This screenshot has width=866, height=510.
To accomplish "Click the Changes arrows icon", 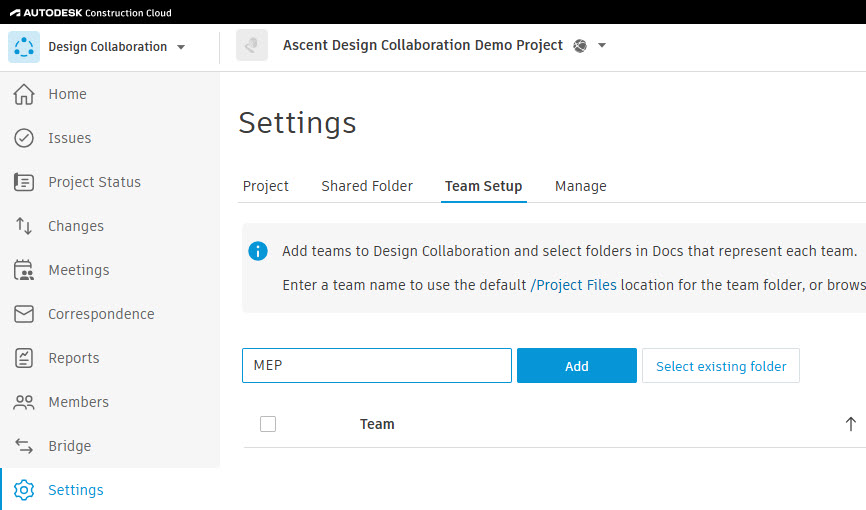I will [x=24, y=226].
